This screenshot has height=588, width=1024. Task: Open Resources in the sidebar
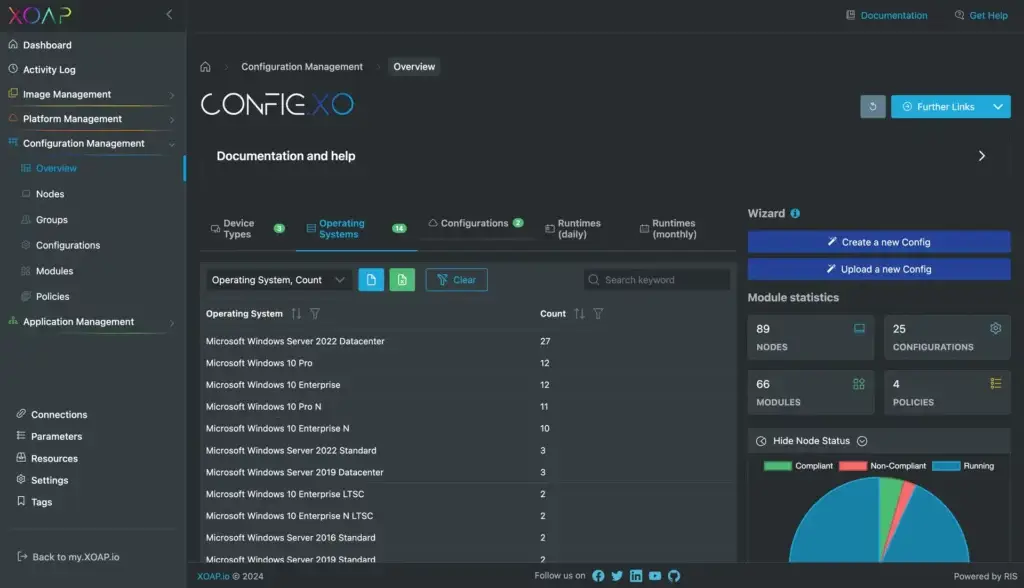click(54, 459)
